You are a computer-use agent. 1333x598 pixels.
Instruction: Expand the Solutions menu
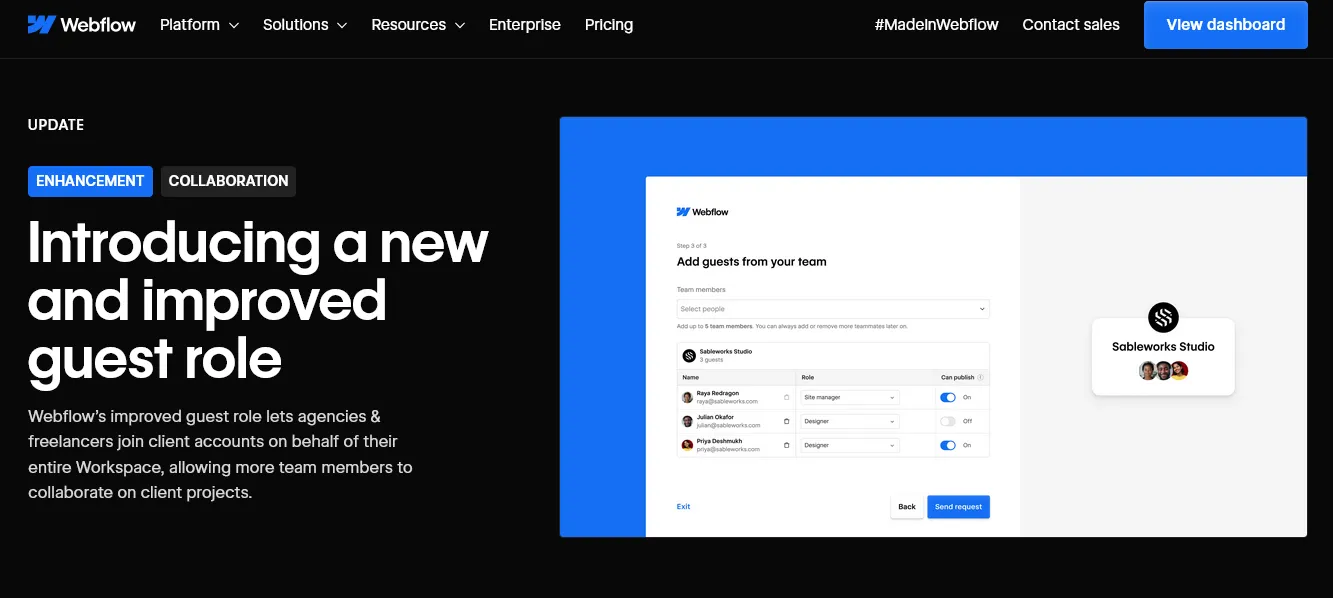[305, 25]
